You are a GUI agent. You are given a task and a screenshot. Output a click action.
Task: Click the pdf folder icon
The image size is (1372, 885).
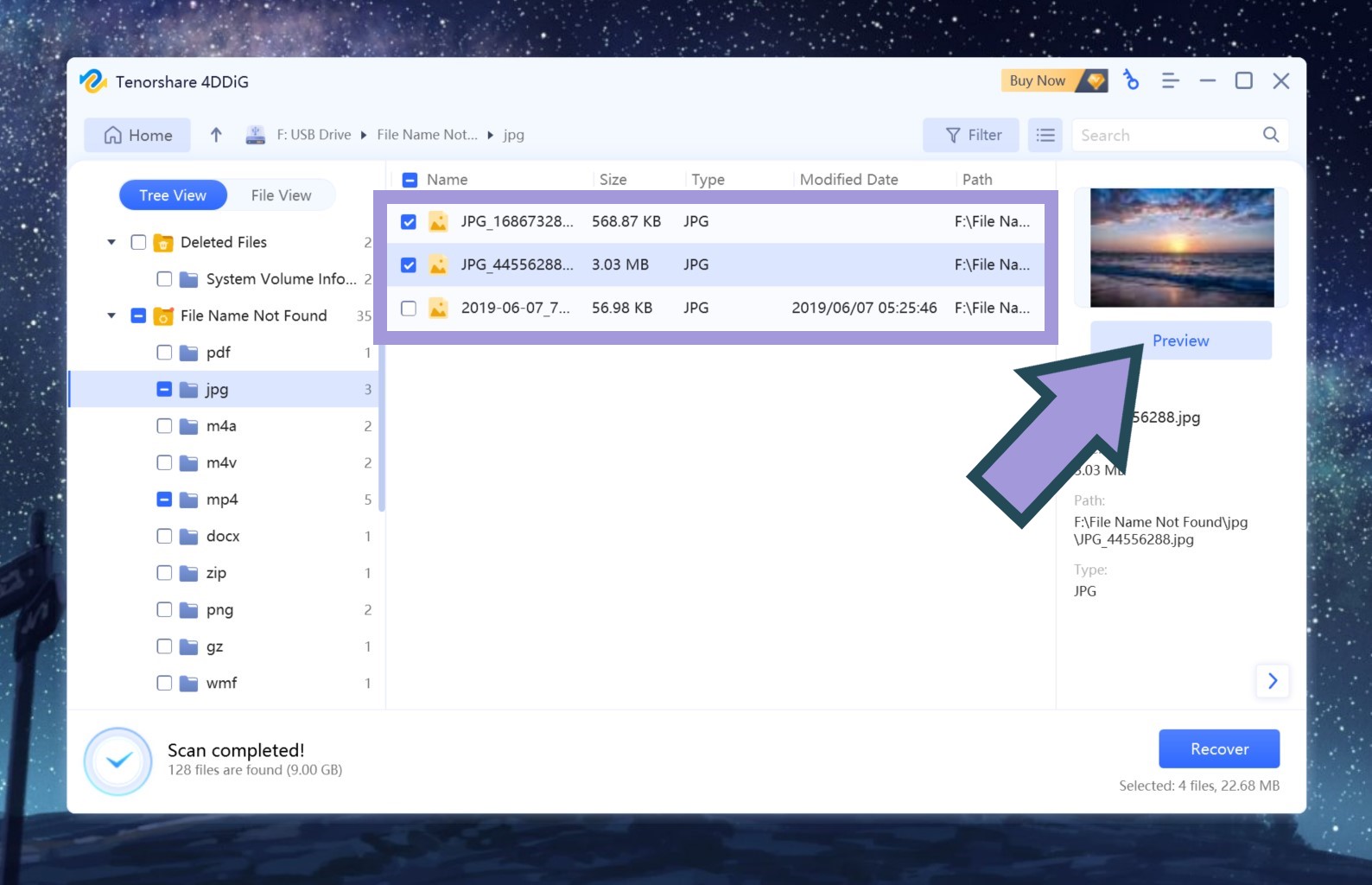click(x=189, y=353)
